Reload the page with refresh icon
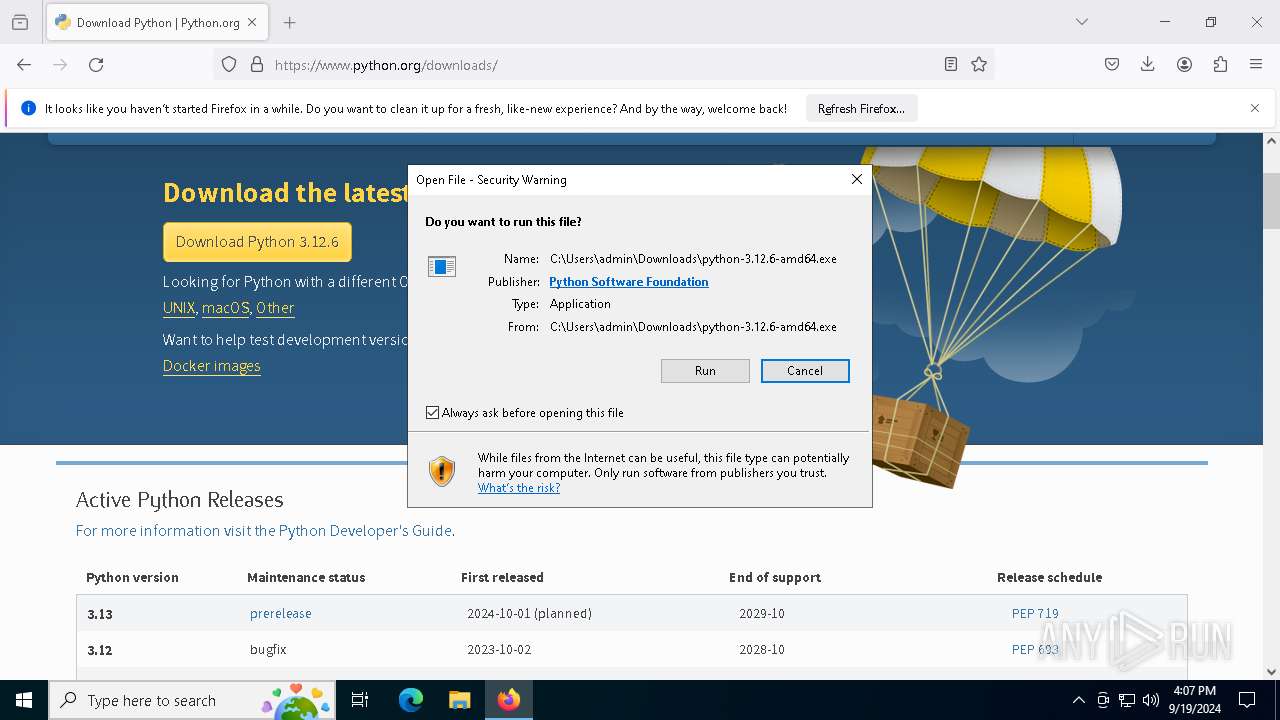The height and width of the screenshot is (720, 1280). click(96, 65)
